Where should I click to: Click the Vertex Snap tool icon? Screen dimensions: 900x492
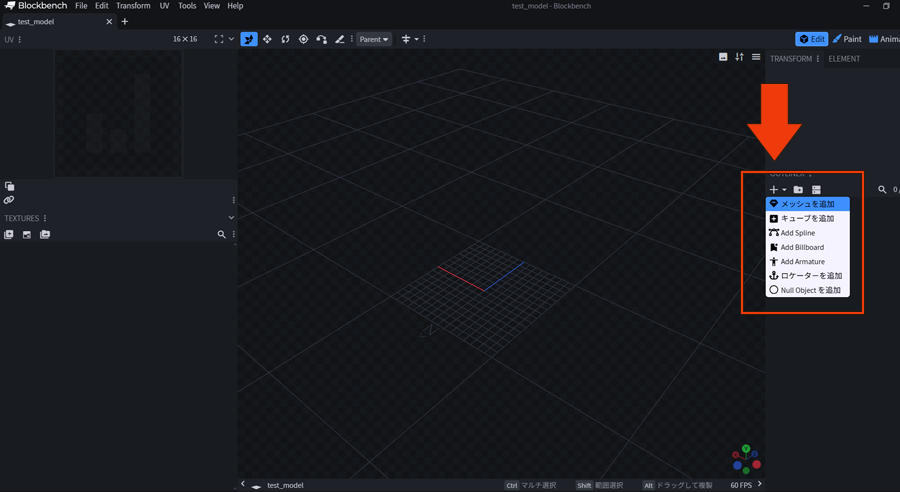pos(322,39)
